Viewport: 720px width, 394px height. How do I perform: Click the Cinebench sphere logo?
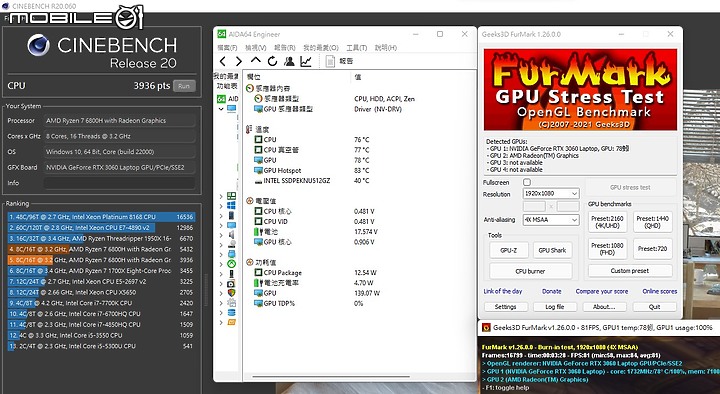(38, 45)
